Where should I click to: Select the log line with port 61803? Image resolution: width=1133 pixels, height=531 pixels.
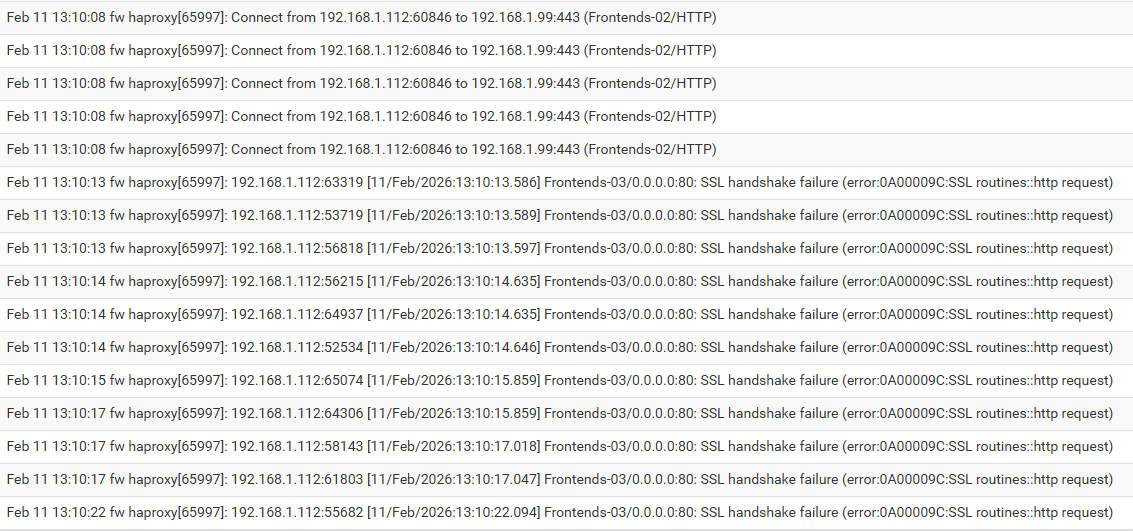(x=559, y=479)
